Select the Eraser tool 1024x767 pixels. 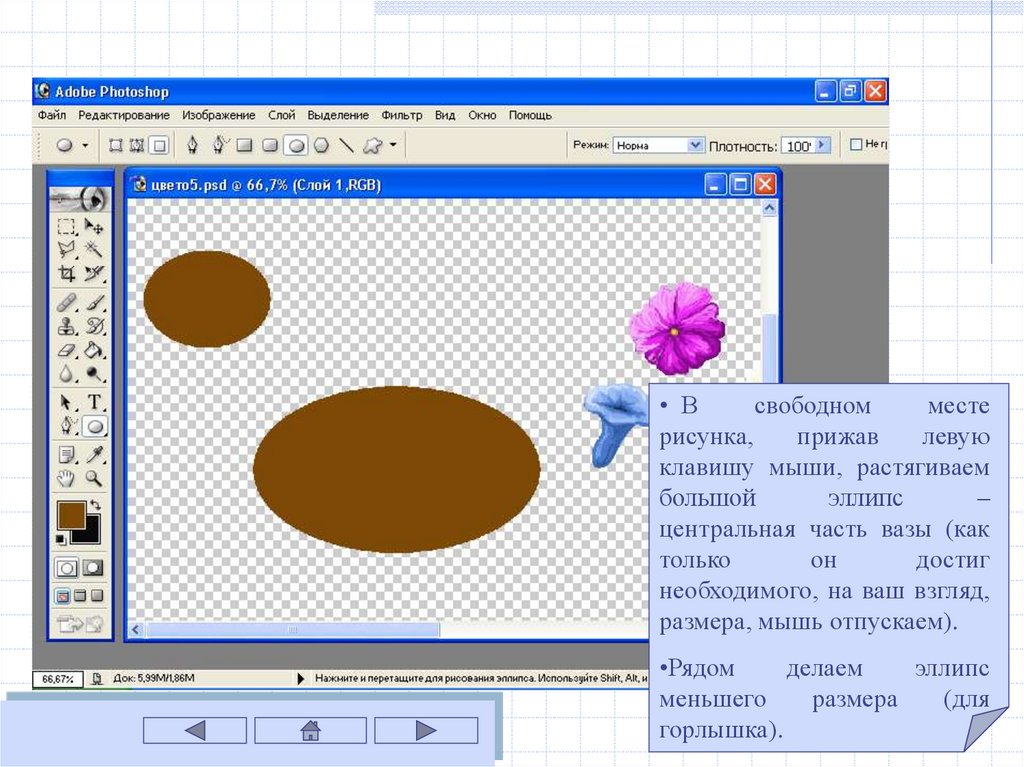coord(67,351)
